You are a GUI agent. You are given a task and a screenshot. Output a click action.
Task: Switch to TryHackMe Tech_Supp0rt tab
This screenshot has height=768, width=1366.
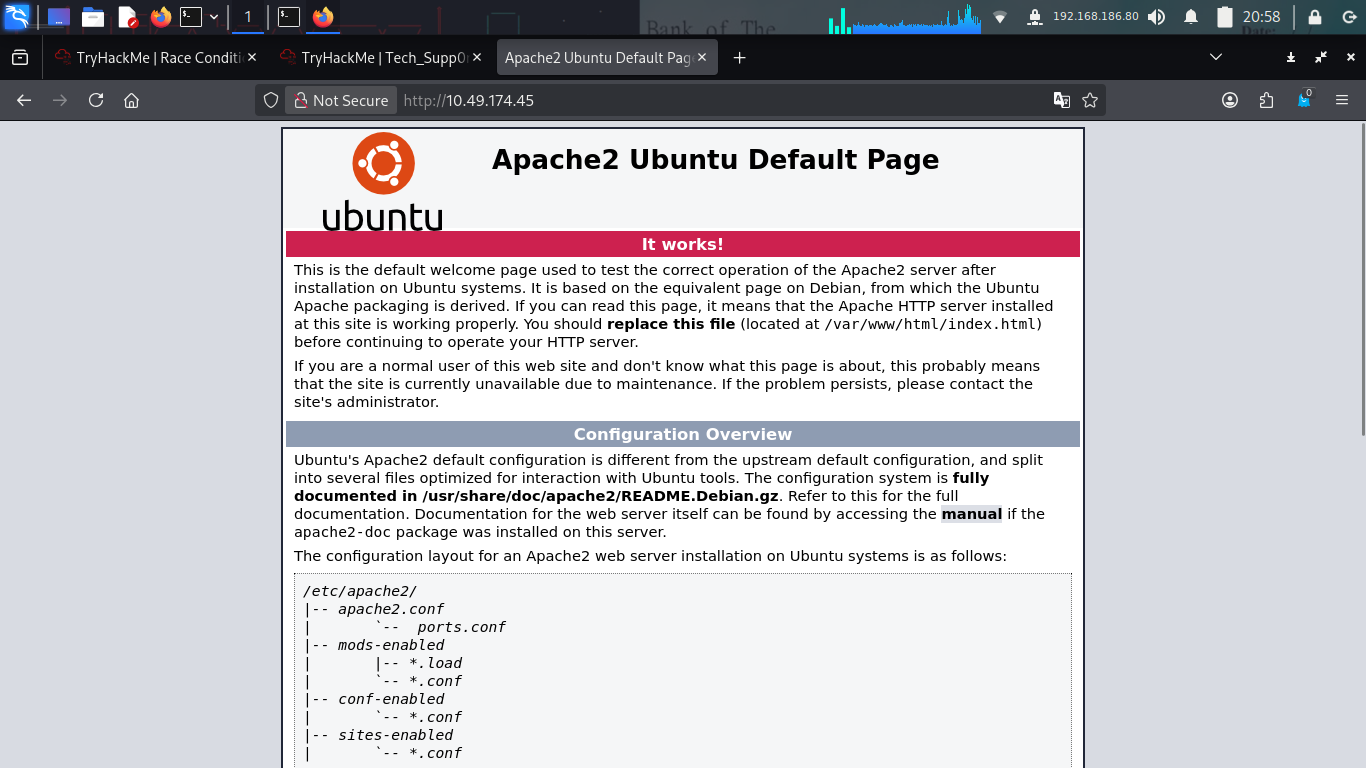click(x=373, y=58)
